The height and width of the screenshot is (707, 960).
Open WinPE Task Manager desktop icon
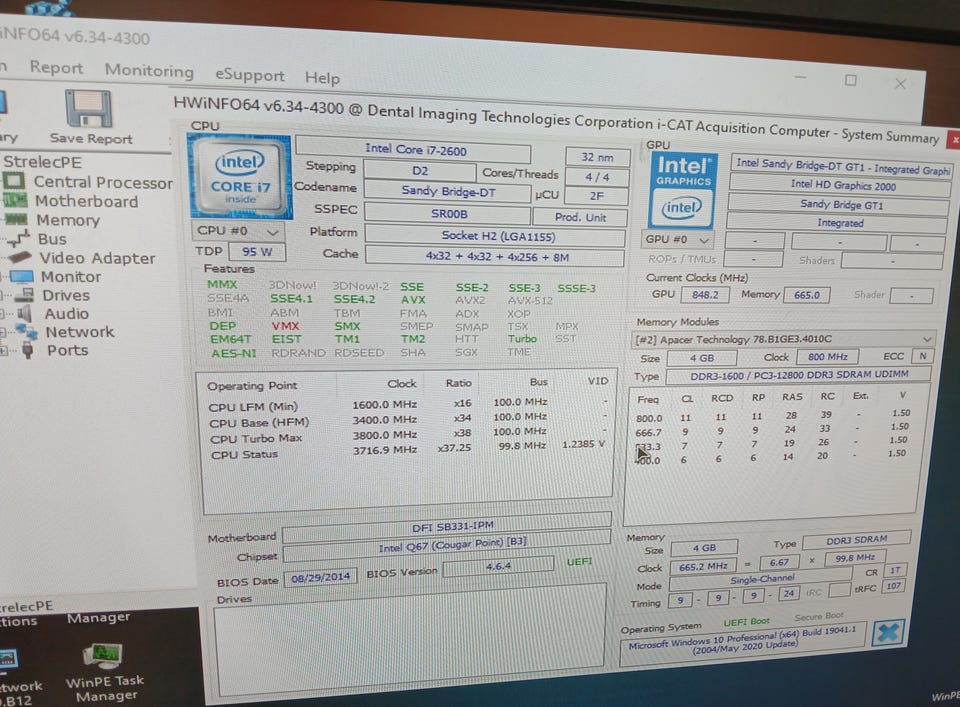click(x=104, y=672)
